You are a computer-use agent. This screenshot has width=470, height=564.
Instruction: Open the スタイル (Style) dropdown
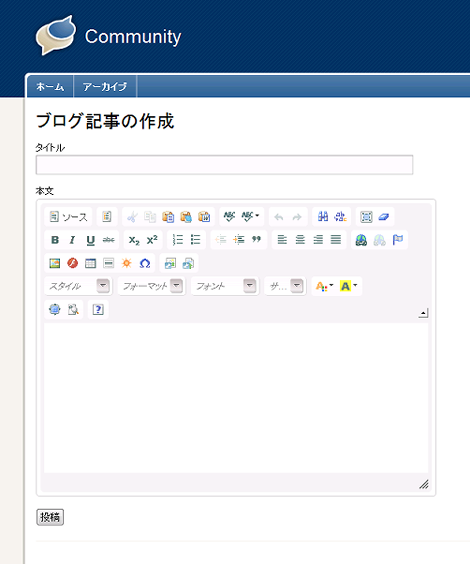click(78, 286)
